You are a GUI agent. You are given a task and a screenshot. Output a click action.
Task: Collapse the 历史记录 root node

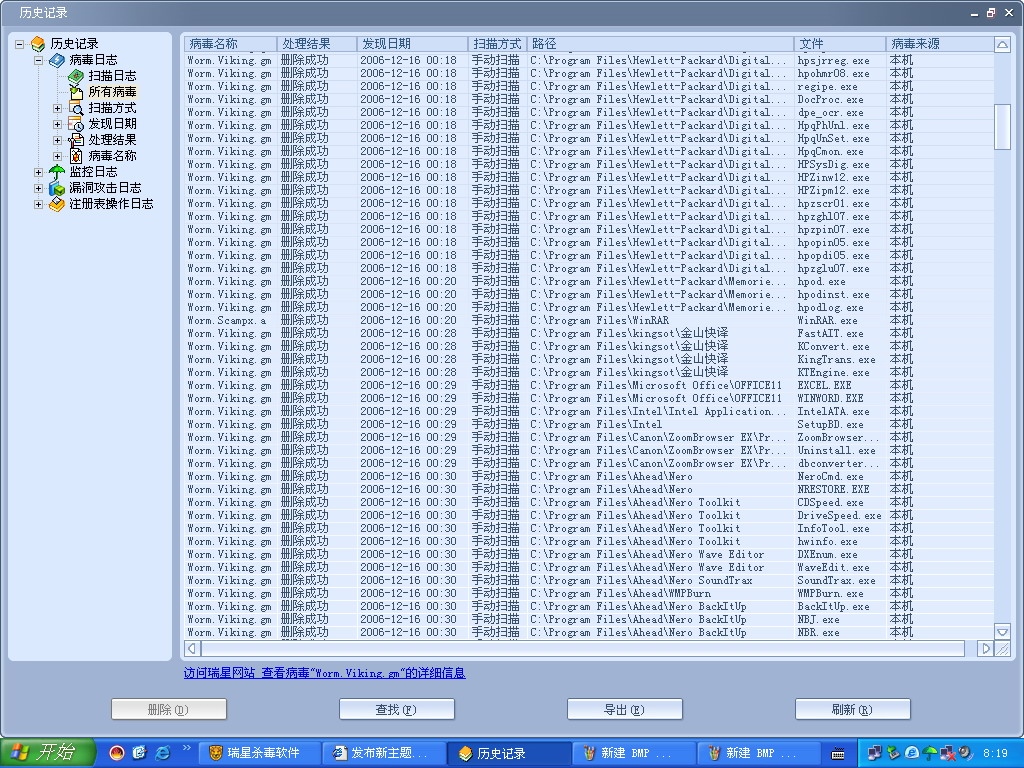[x=20, y=44]
